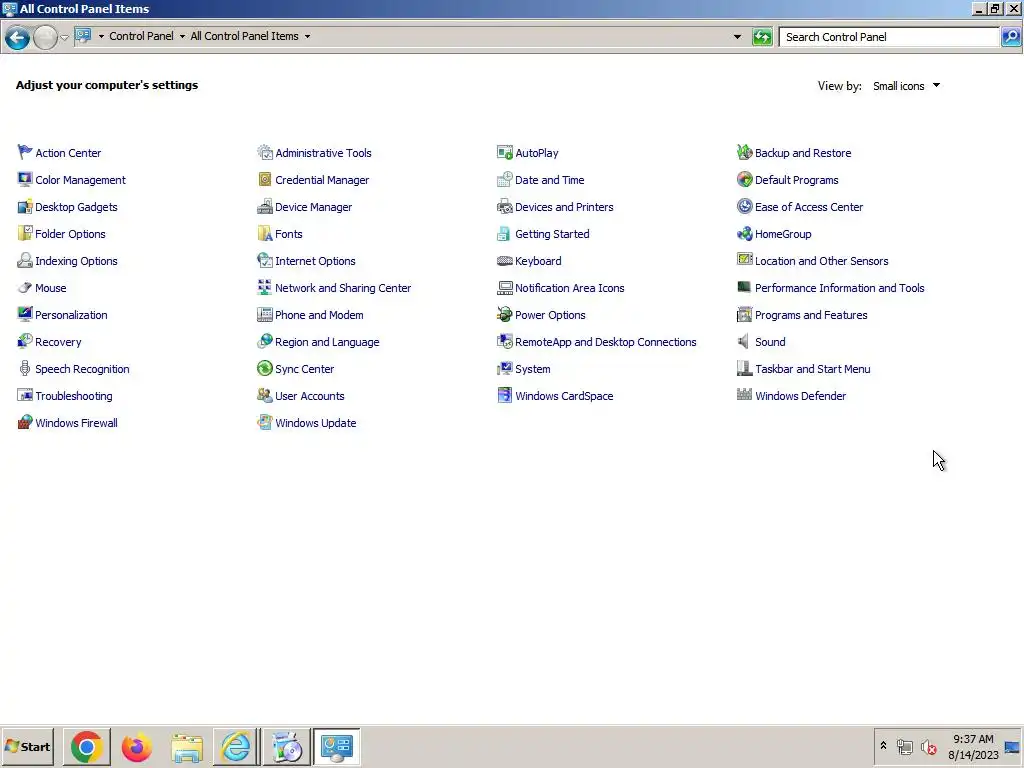The height and width of the screenshot is (768, 1024).
Task: Click the Color Management icon
Action: [x=25, y=179]
